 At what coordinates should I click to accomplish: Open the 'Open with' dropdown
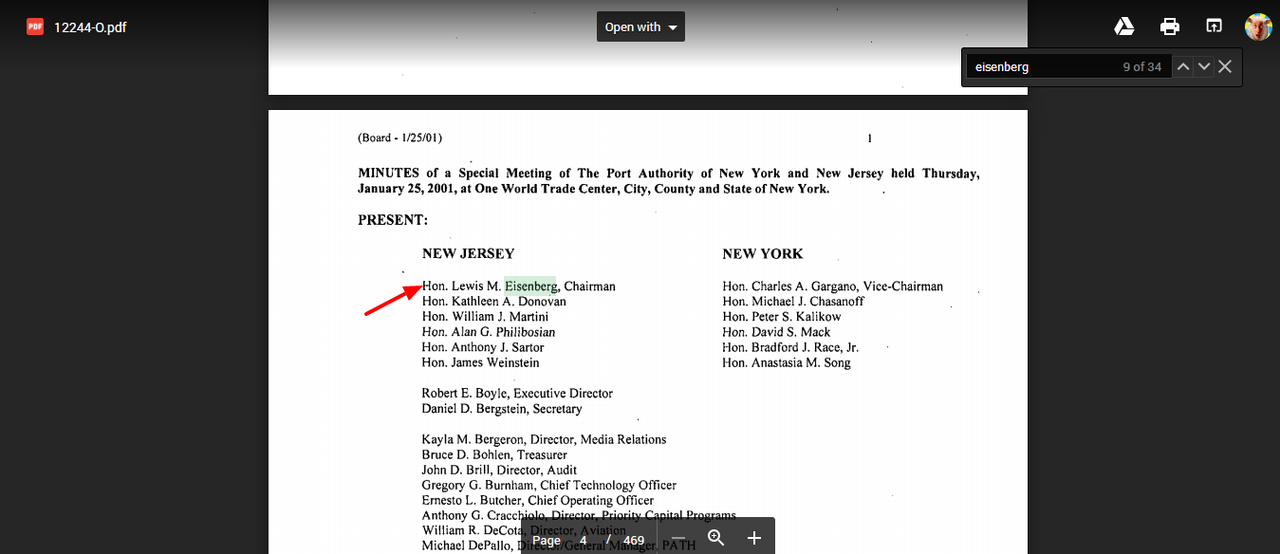pyautogui.click(x=641, y=27)
